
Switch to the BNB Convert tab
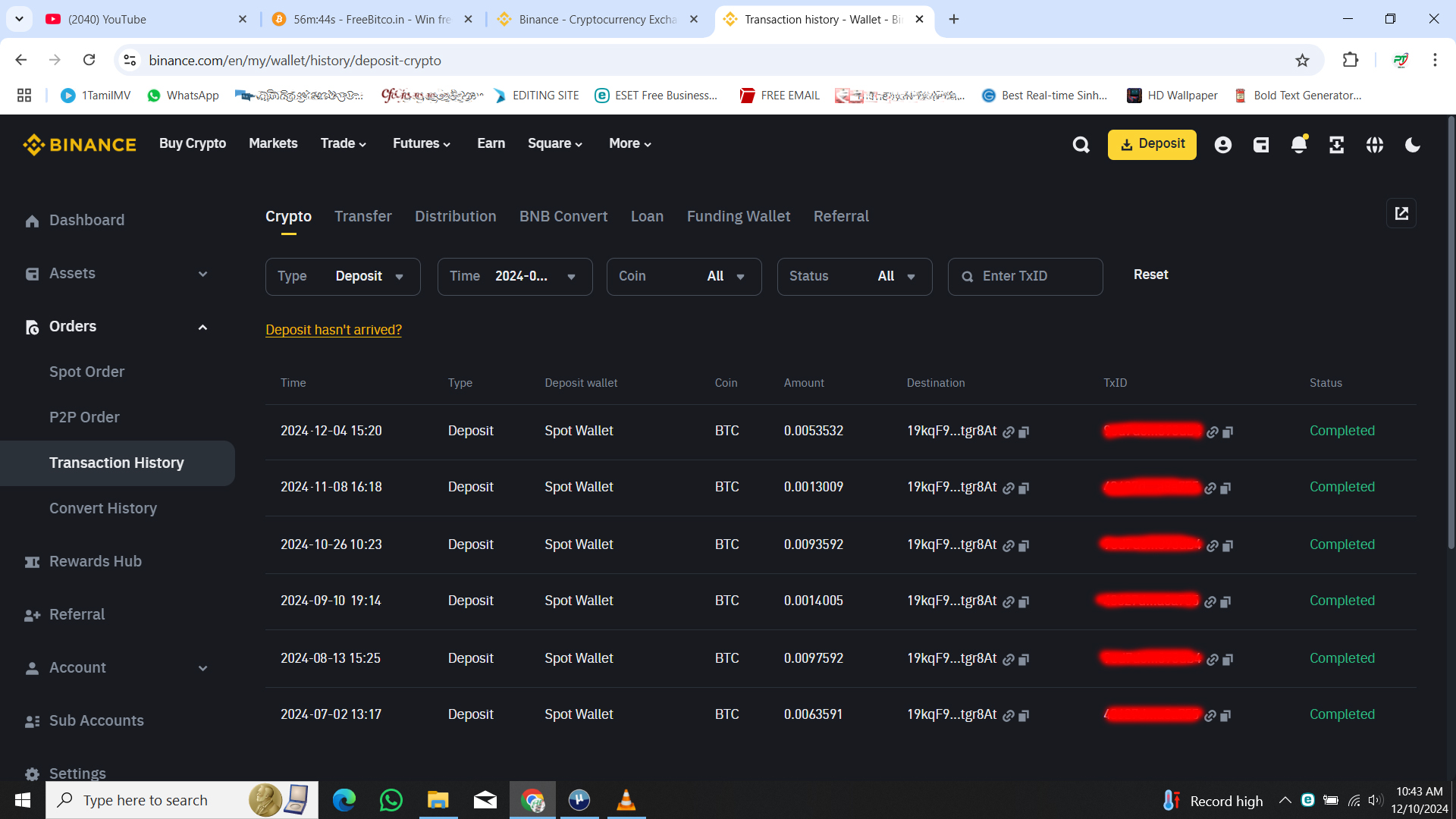[x=563, y=217]
